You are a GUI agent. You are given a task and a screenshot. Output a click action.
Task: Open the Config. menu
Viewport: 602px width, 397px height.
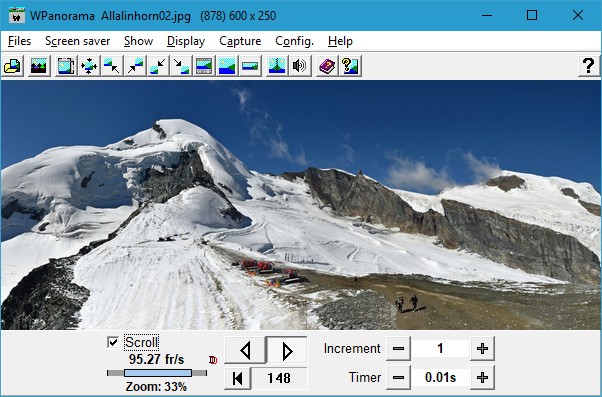click(294, 41)
